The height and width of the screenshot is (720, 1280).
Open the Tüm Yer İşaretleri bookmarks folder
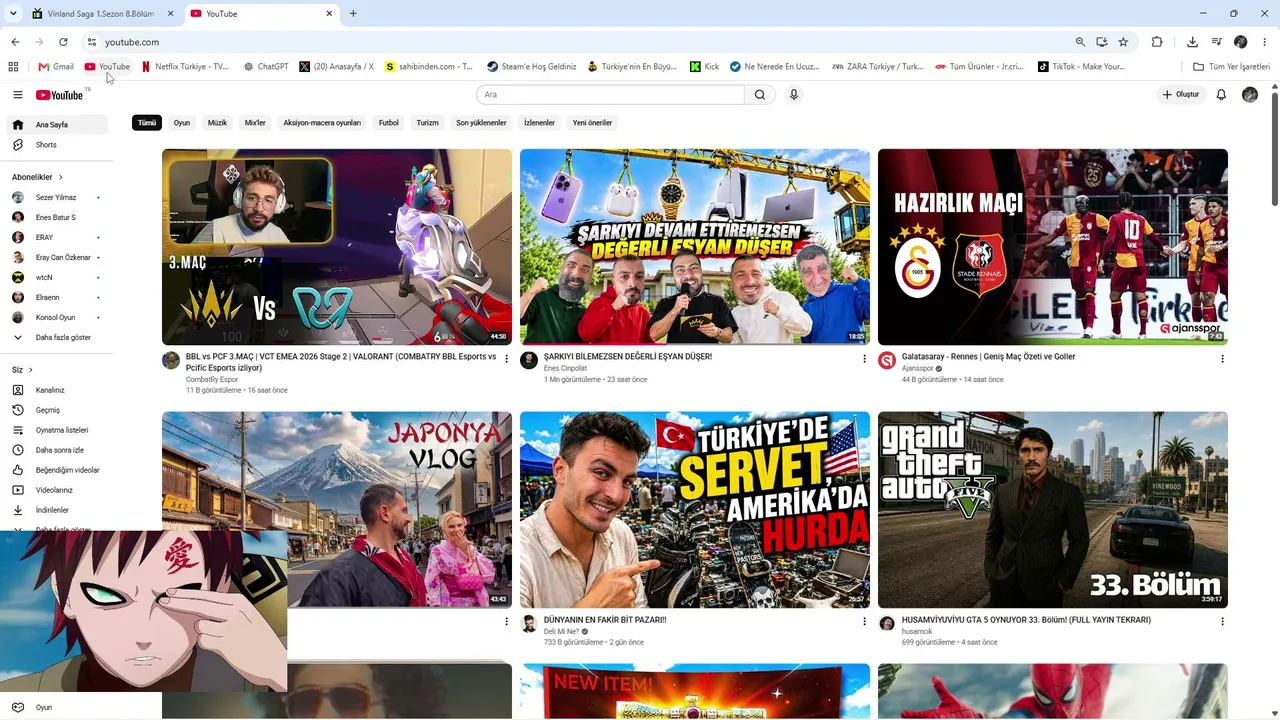tap(1231, 67)
